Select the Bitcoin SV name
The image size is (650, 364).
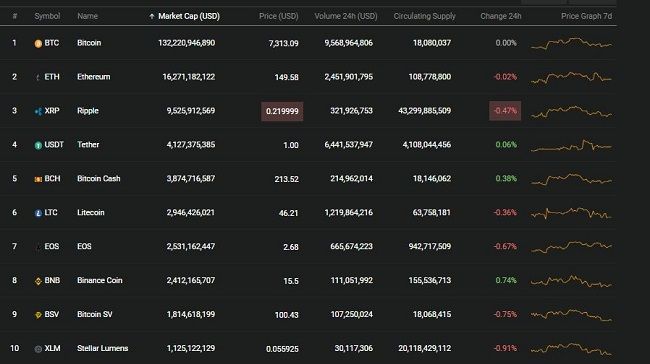tap(95, 315)
